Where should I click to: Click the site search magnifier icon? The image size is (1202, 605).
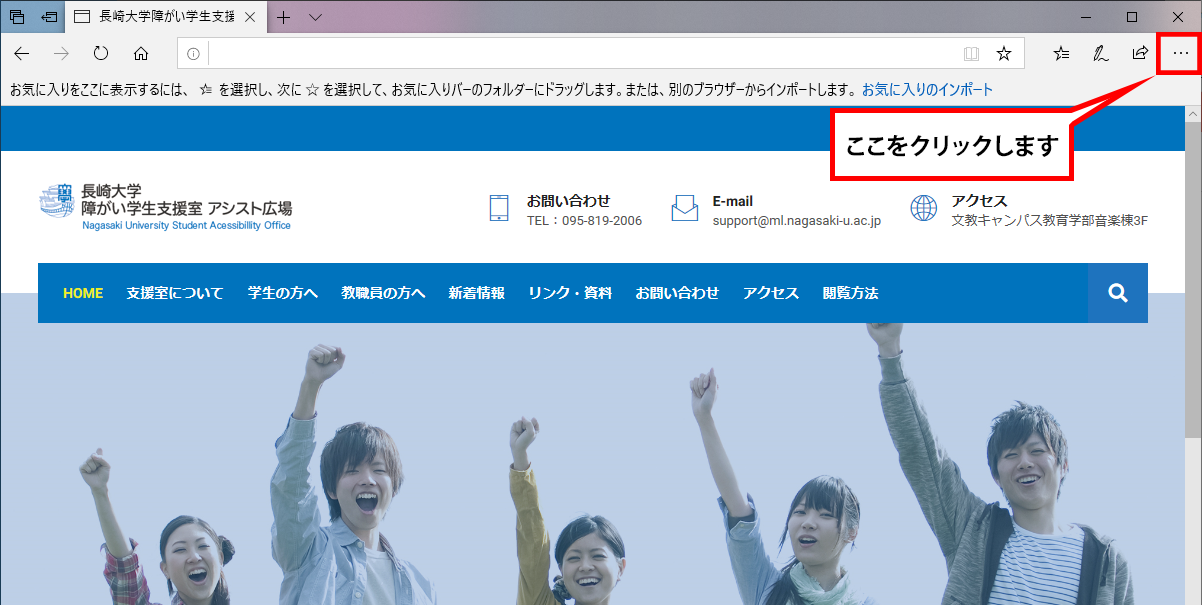(x=1118, y=293)
